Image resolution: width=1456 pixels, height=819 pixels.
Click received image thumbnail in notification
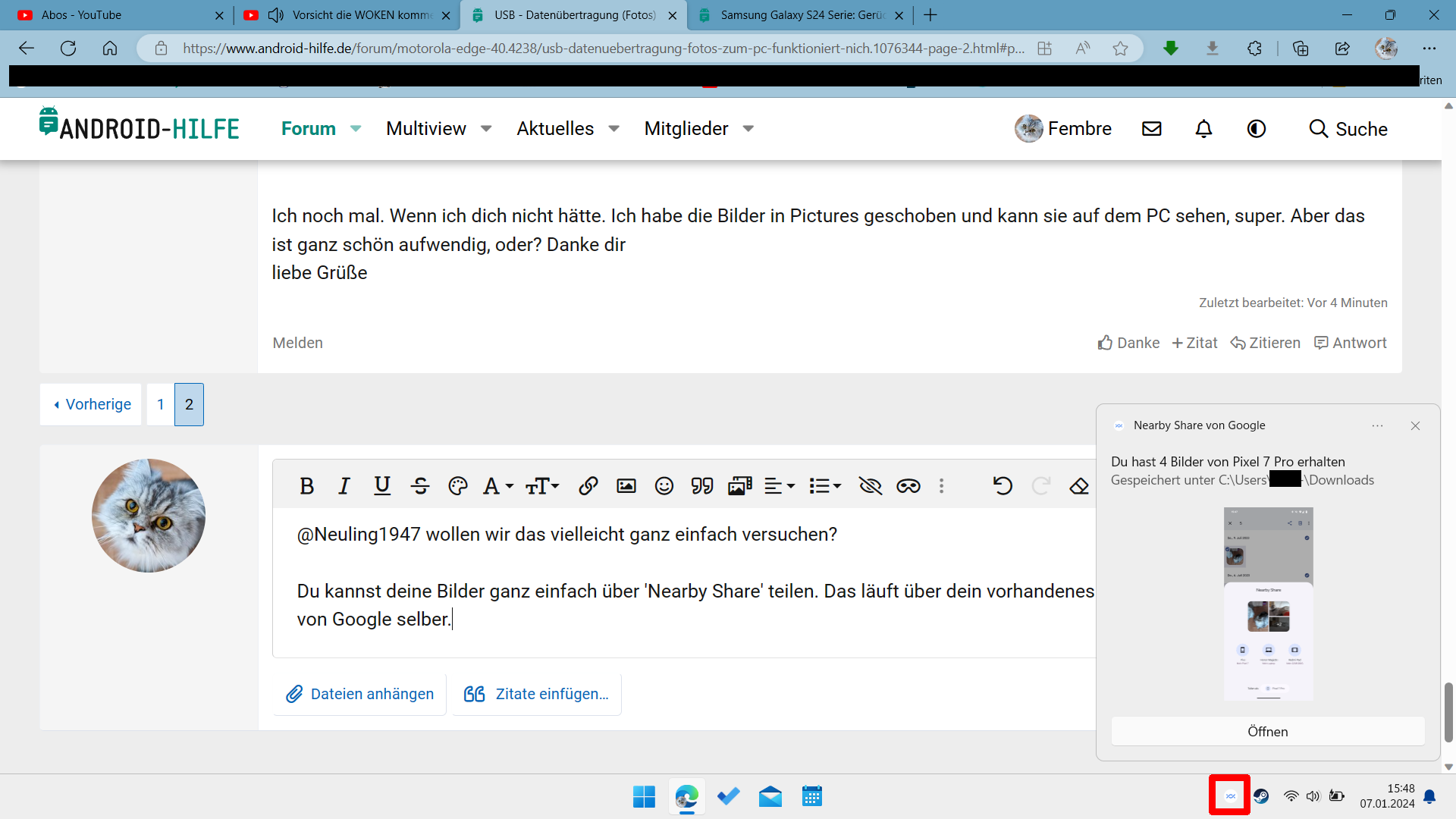click(1268, 604)
